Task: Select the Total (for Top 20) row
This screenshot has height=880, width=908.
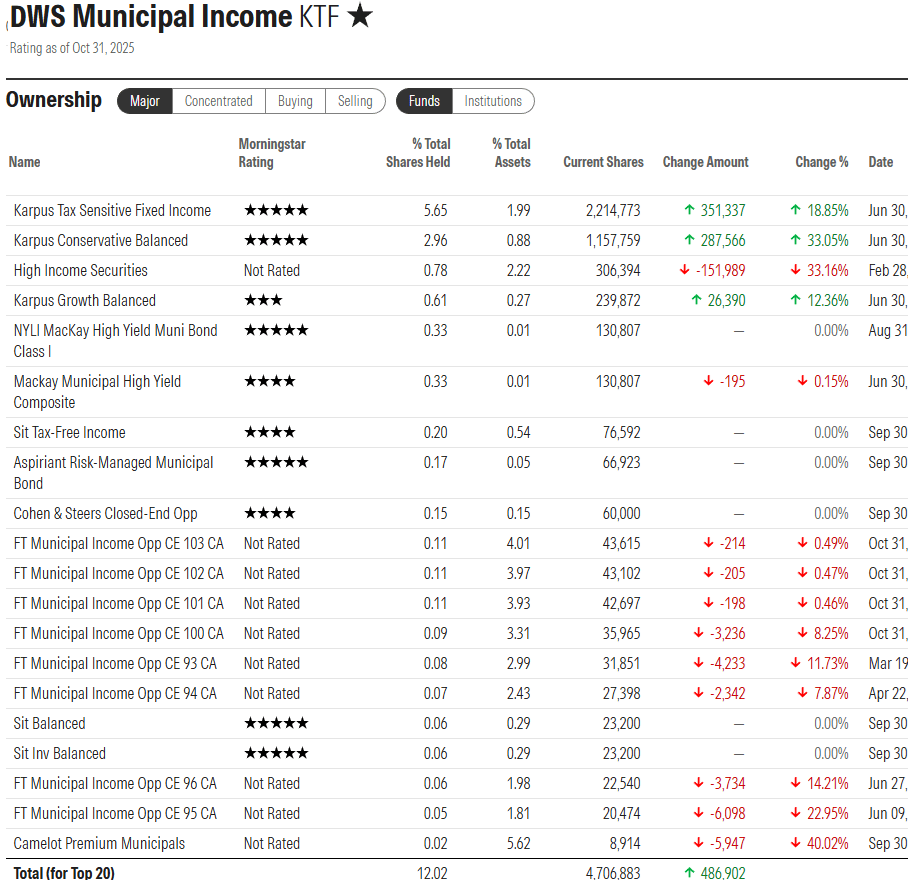Action: pos(64,872)
